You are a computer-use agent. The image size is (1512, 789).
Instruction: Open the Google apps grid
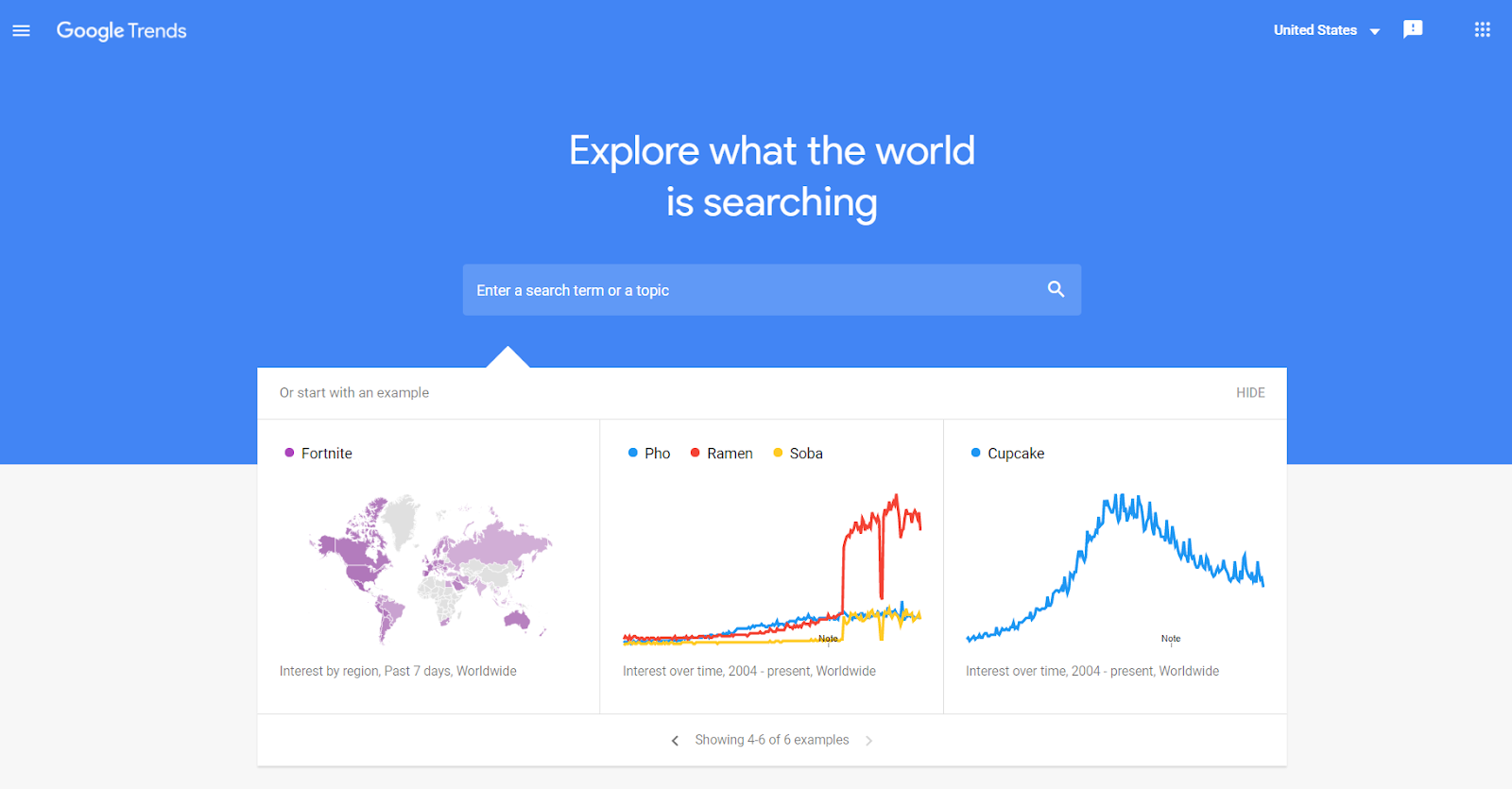tap(1482, 29)
